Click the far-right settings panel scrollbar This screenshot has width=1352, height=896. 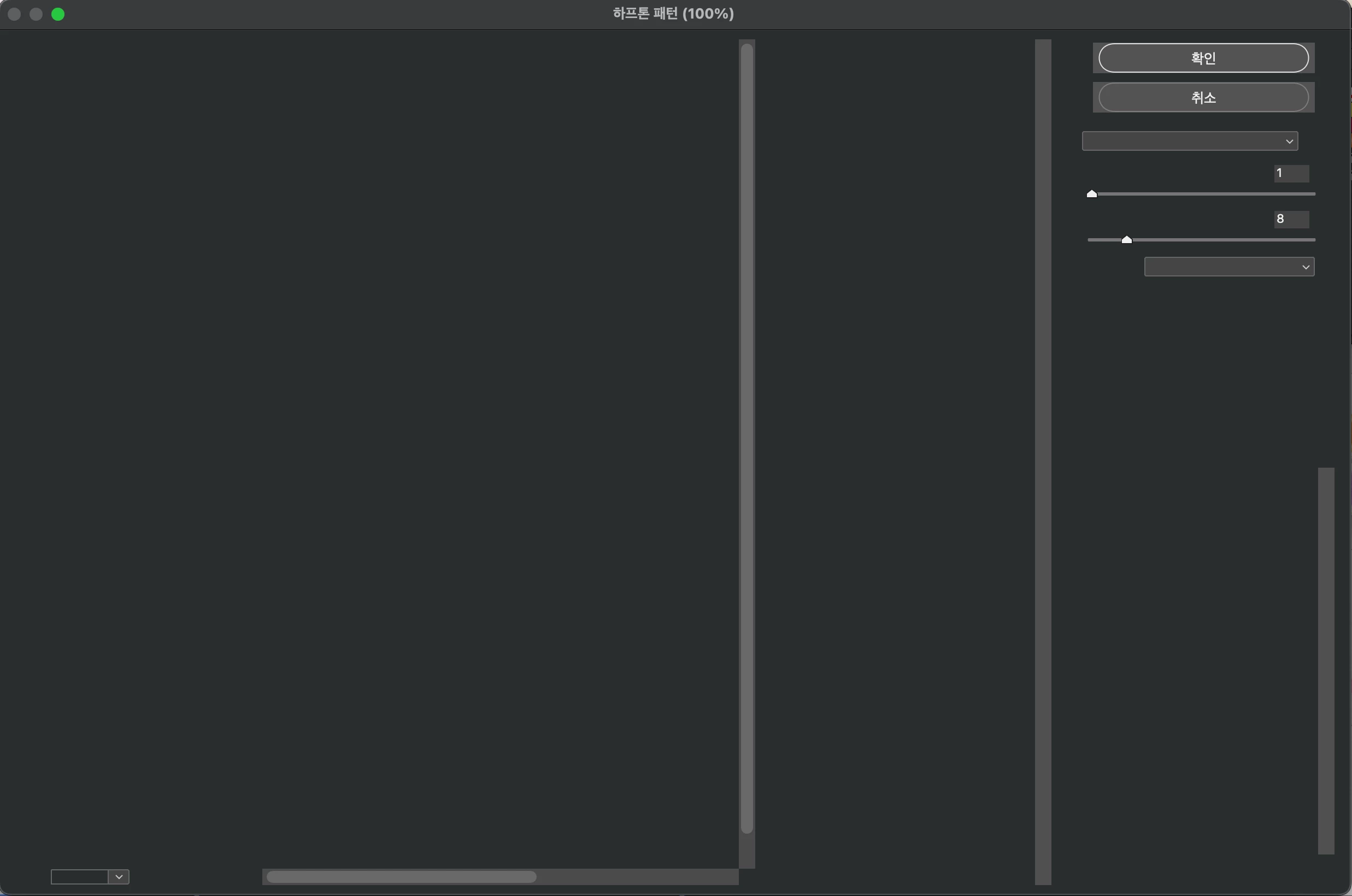point(1326,660)
